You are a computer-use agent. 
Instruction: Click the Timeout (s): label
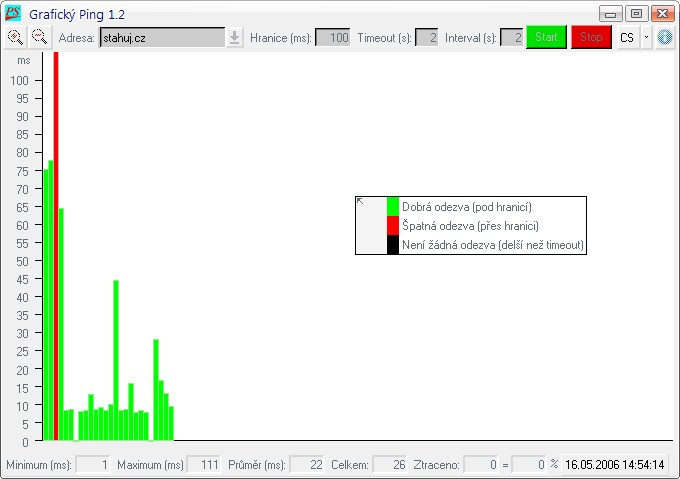click(x=384, y=38)
